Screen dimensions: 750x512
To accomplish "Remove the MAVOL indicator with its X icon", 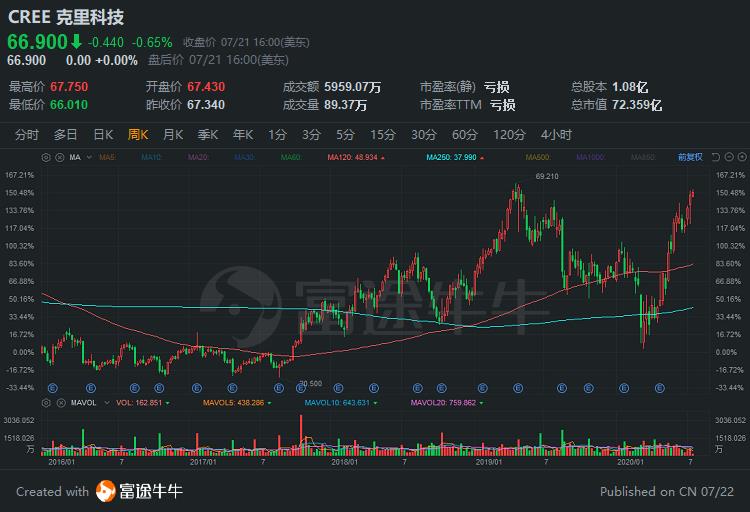I will coord(61,403).
